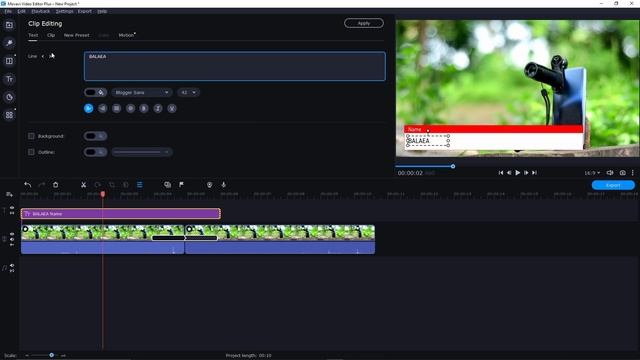Switch to the New Preset tab
Viewport: 640px width, 360px height.
[x=77, y=36]
